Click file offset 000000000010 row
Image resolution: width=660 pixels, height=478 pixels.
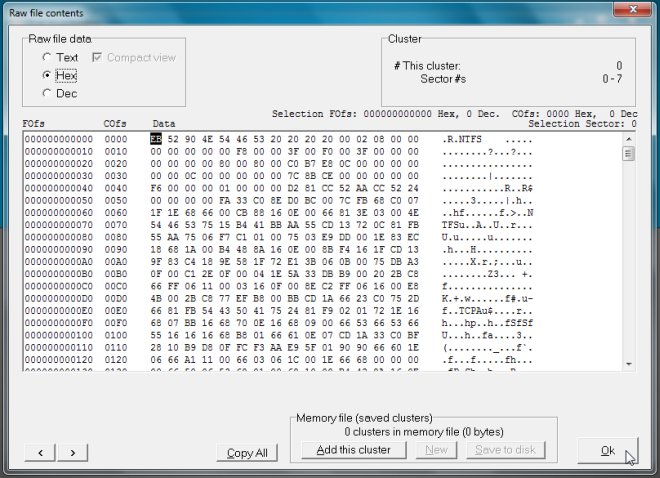pyautogui.click(x=59, y=151)
